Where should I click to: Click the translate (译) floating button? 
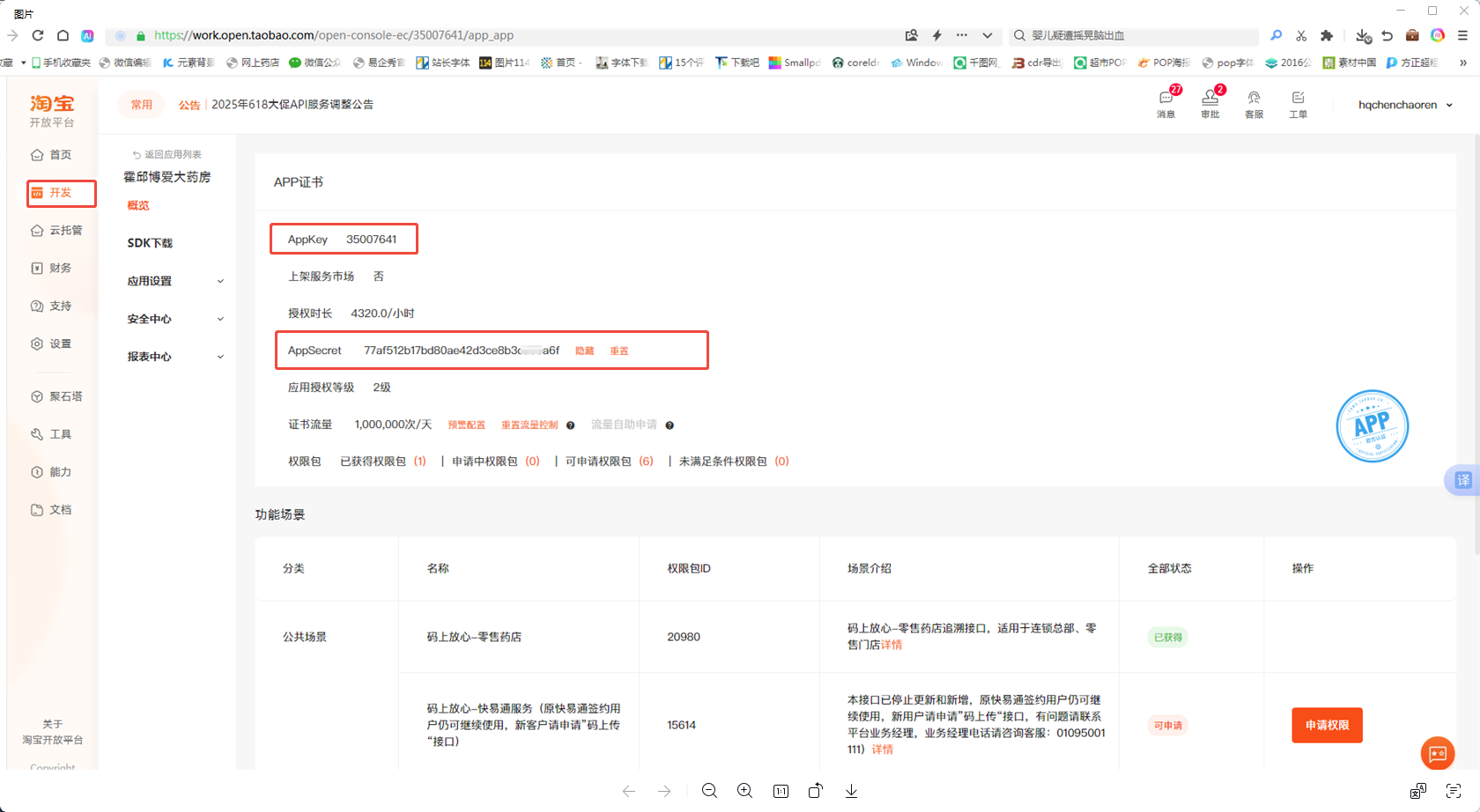coord(1462,480)
